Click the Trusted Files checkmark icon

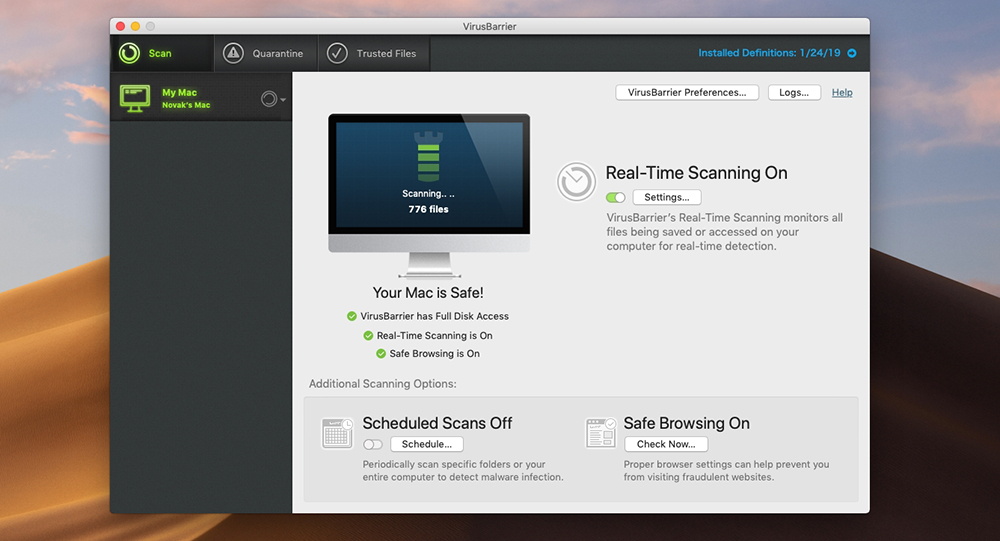click(x=337, y=53)
